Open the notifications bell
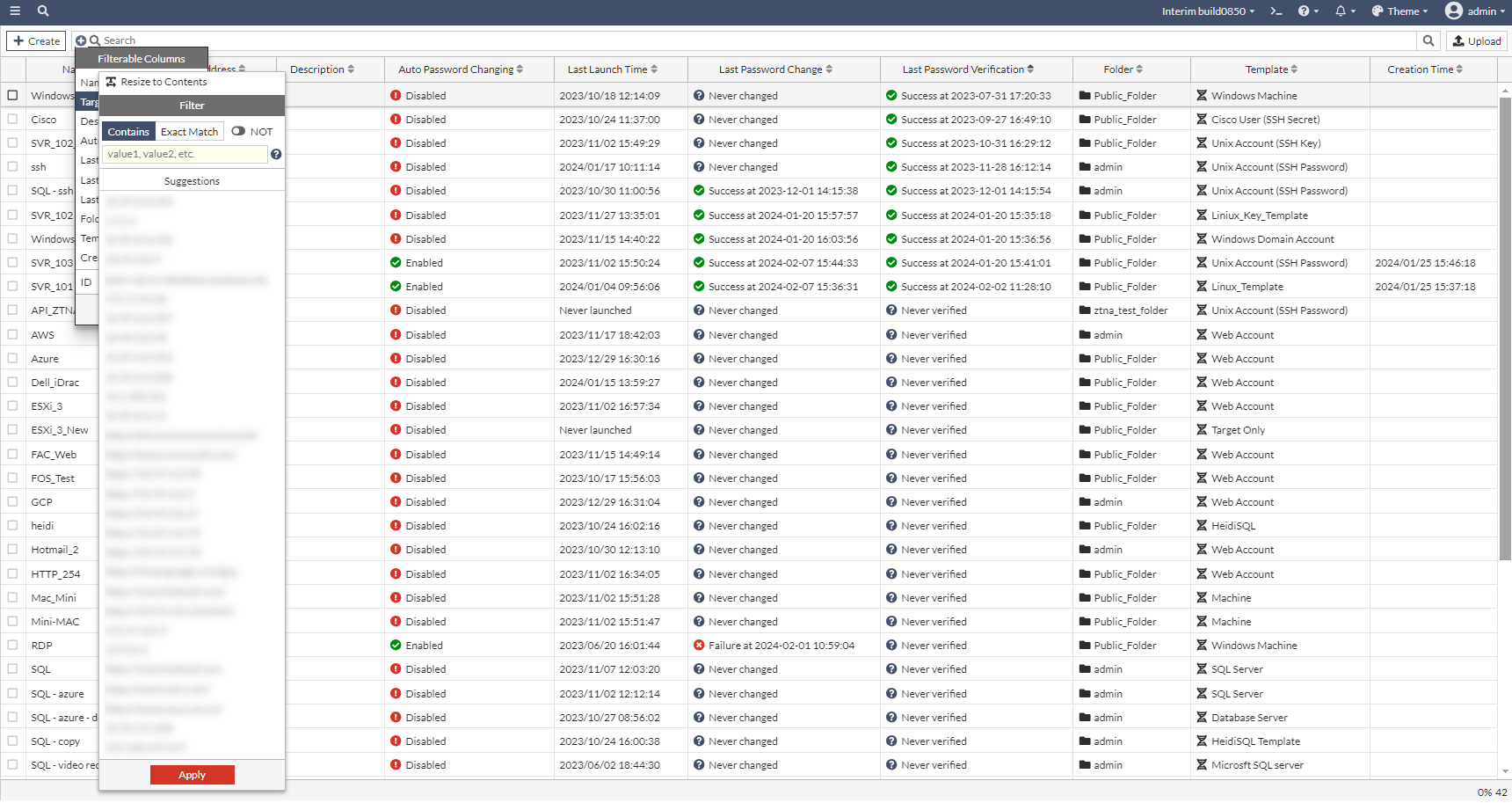This screenshot has height=803, width=1512. 1341,11
